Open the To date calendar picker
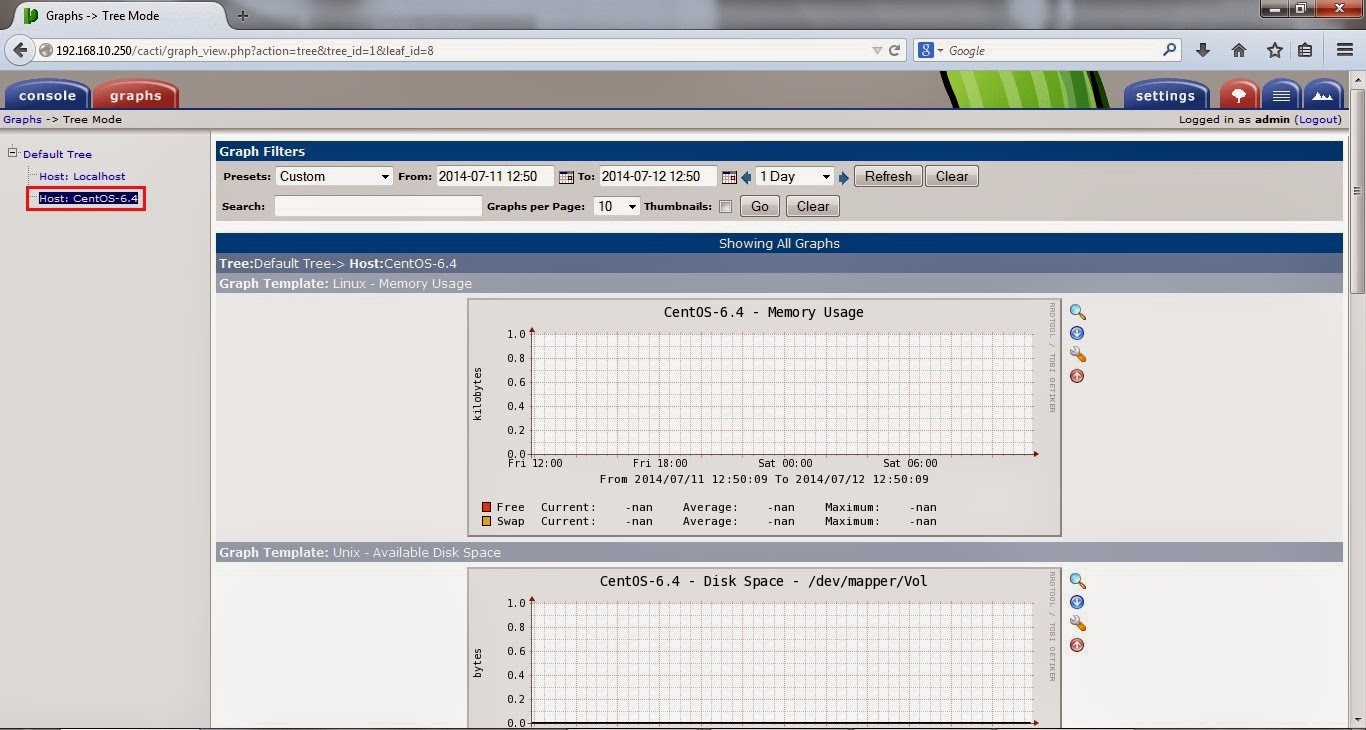This screenshot has width=1366, height=730. [729, 177]
